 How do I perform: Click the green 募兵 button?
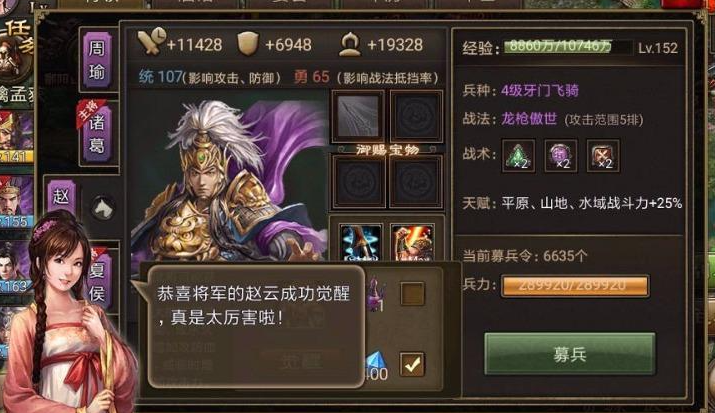(x=570, y=354)
